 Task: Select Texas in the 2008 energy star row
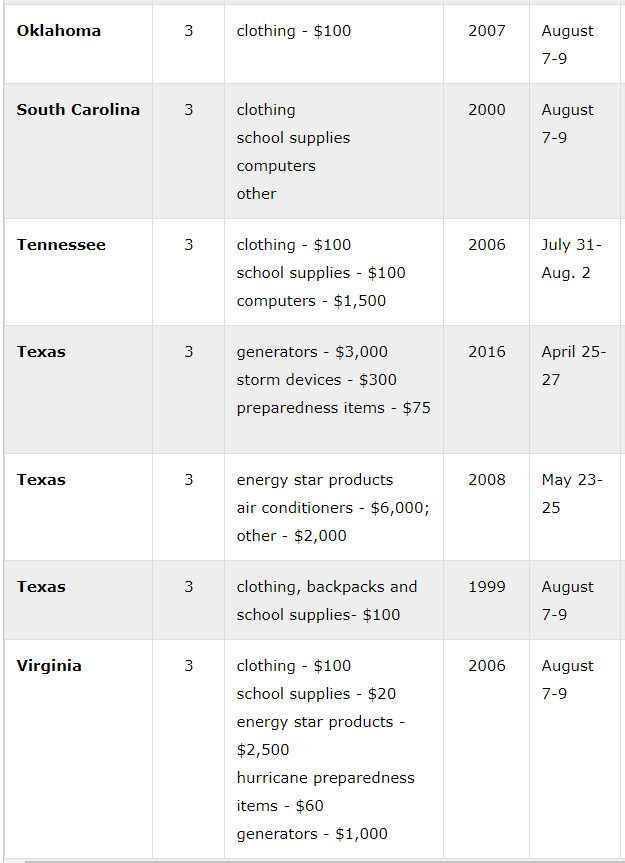click(41, 480)
